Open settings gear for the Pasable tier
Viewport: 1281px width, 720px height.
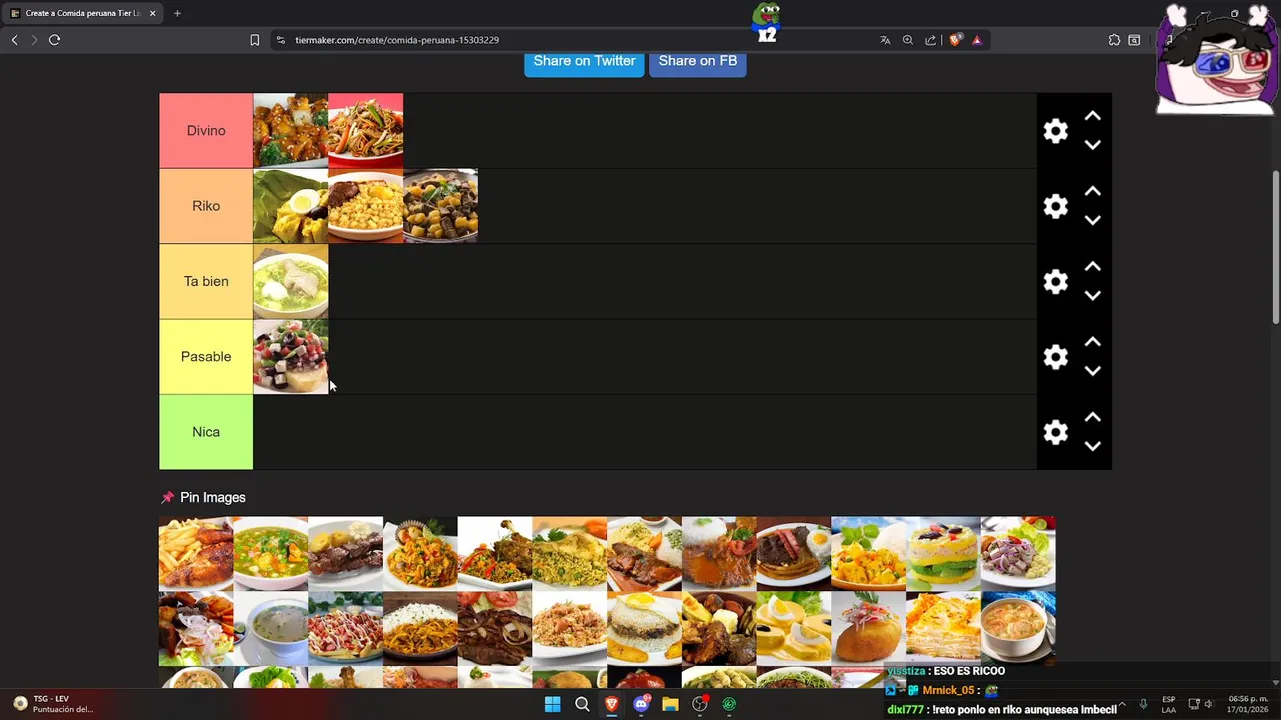[x=1055, y=357]
